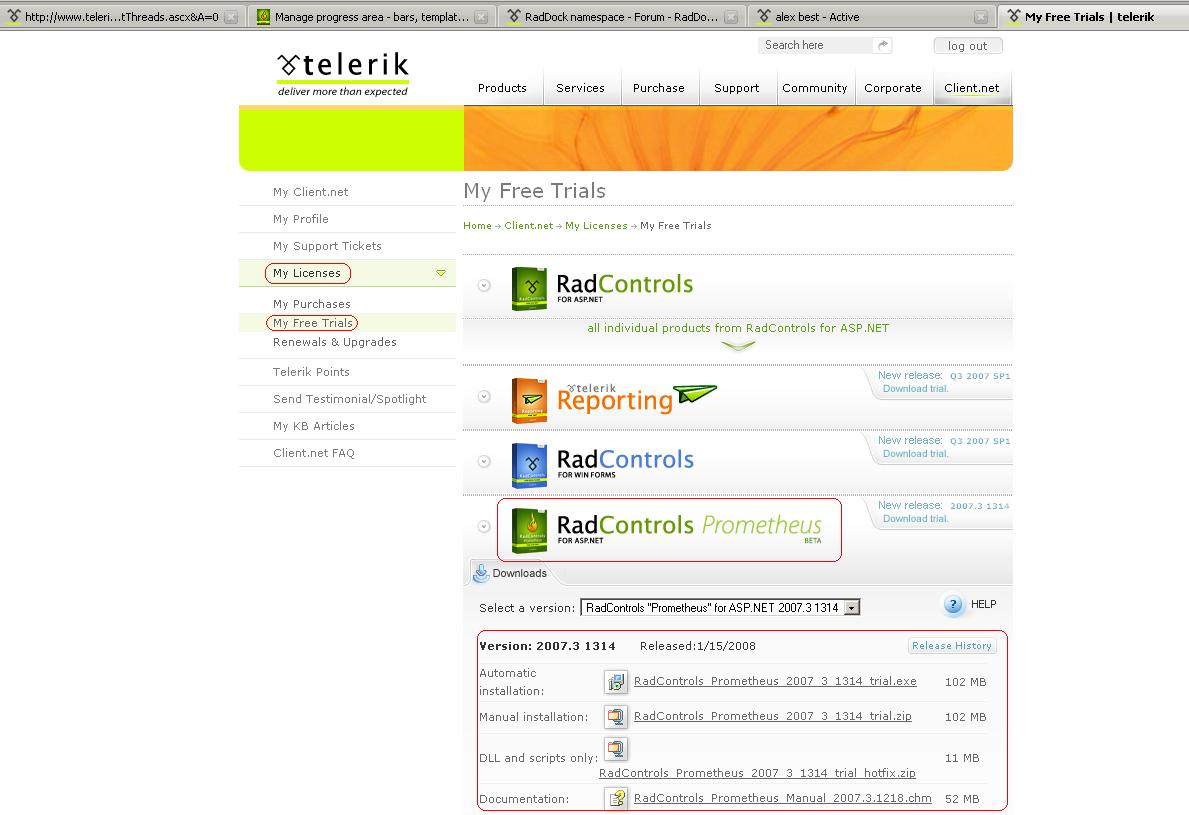Open the Corporate menu
The image size is (1189, 815).
[893, 88]
